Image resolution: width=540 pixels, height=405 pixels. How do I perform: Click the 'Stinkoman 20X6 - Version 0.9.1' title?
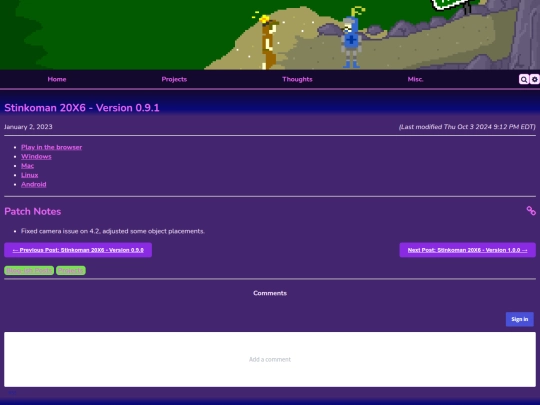coord(82,108)
